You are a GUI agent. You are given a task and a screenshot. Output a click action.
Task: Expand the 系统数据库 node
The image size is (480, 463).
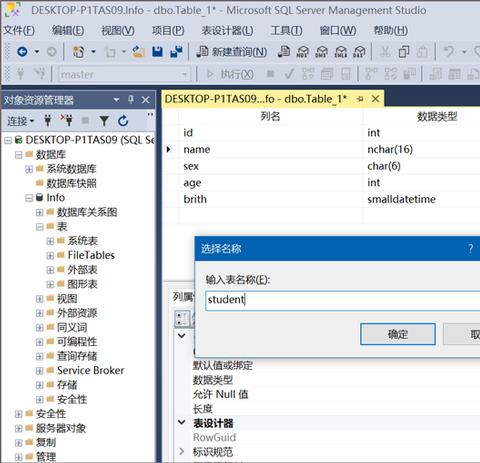pos(29,169)
